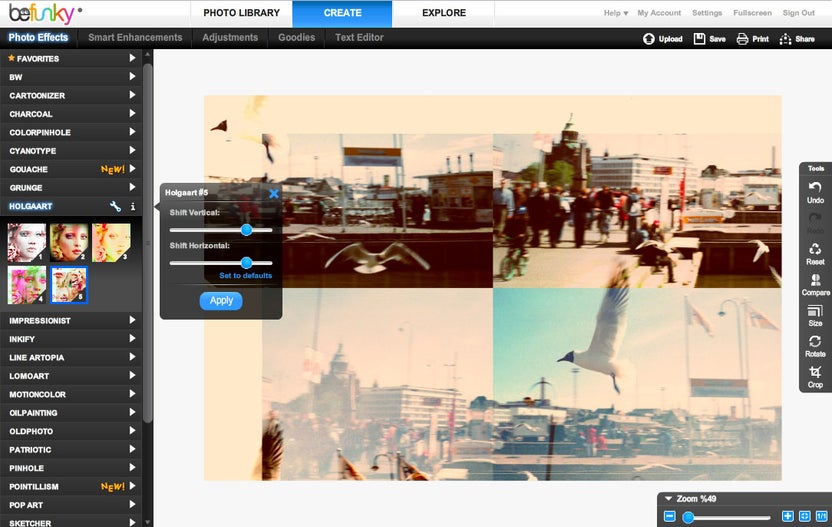Open Settings link
Image resolution: width=832 pixels, height=527 pixels.
click(x=707, y=13)
